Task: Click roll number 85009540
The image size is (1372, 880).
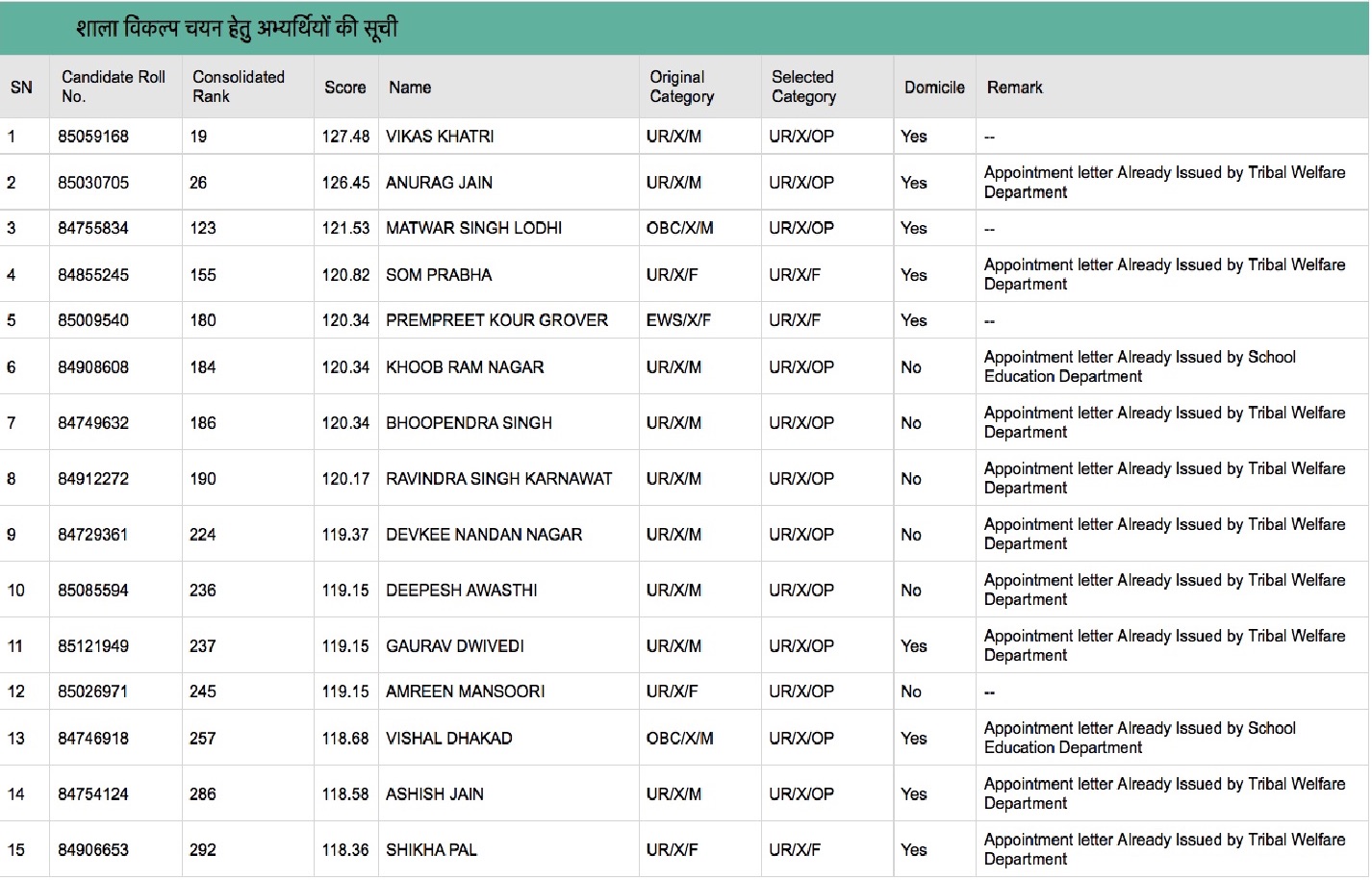Action: 93,320
